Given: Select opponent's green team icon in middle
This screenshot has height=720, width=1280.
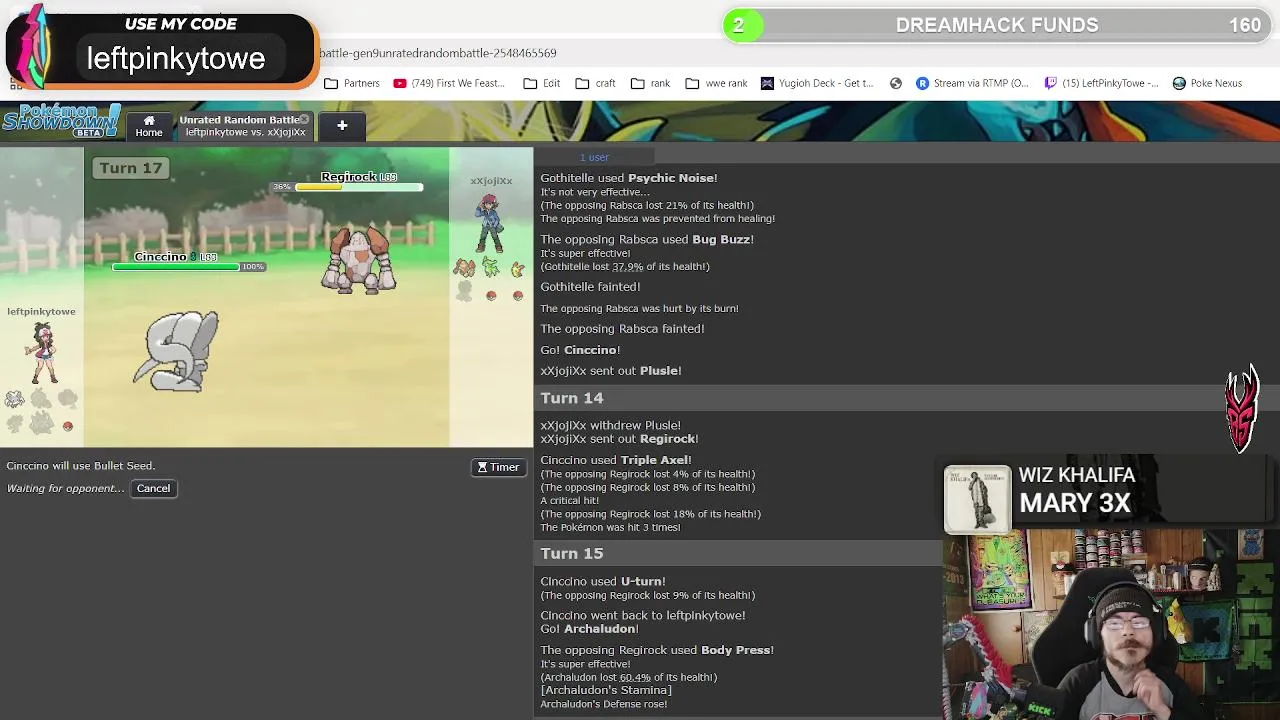Looking at the screenshot, I should 491,267.
